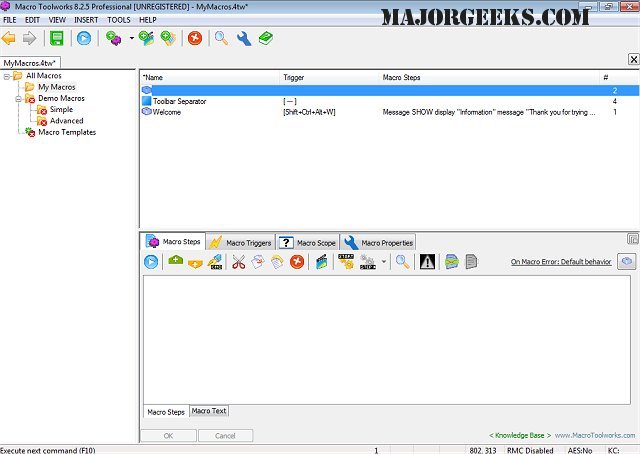Save file with green floppy icon
This screenshot has height=454, width=640.
57,38
